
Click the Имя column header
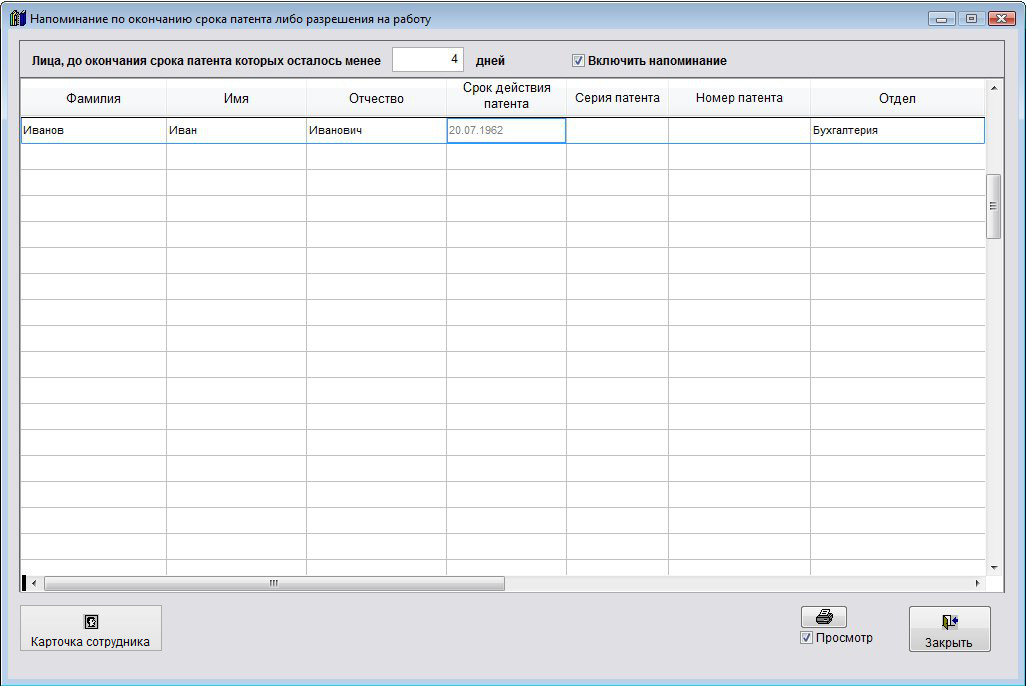coord(236,98)
